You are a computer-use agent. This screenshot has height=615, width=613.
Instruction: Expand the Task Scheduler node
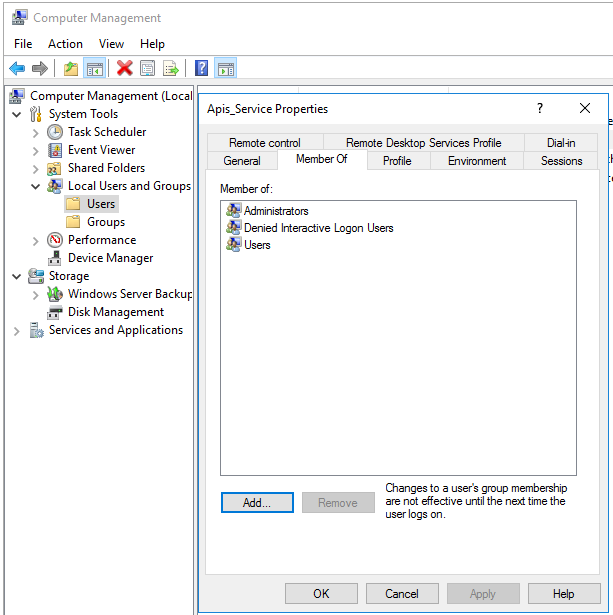pyautogui.click(x=36, y=132)
